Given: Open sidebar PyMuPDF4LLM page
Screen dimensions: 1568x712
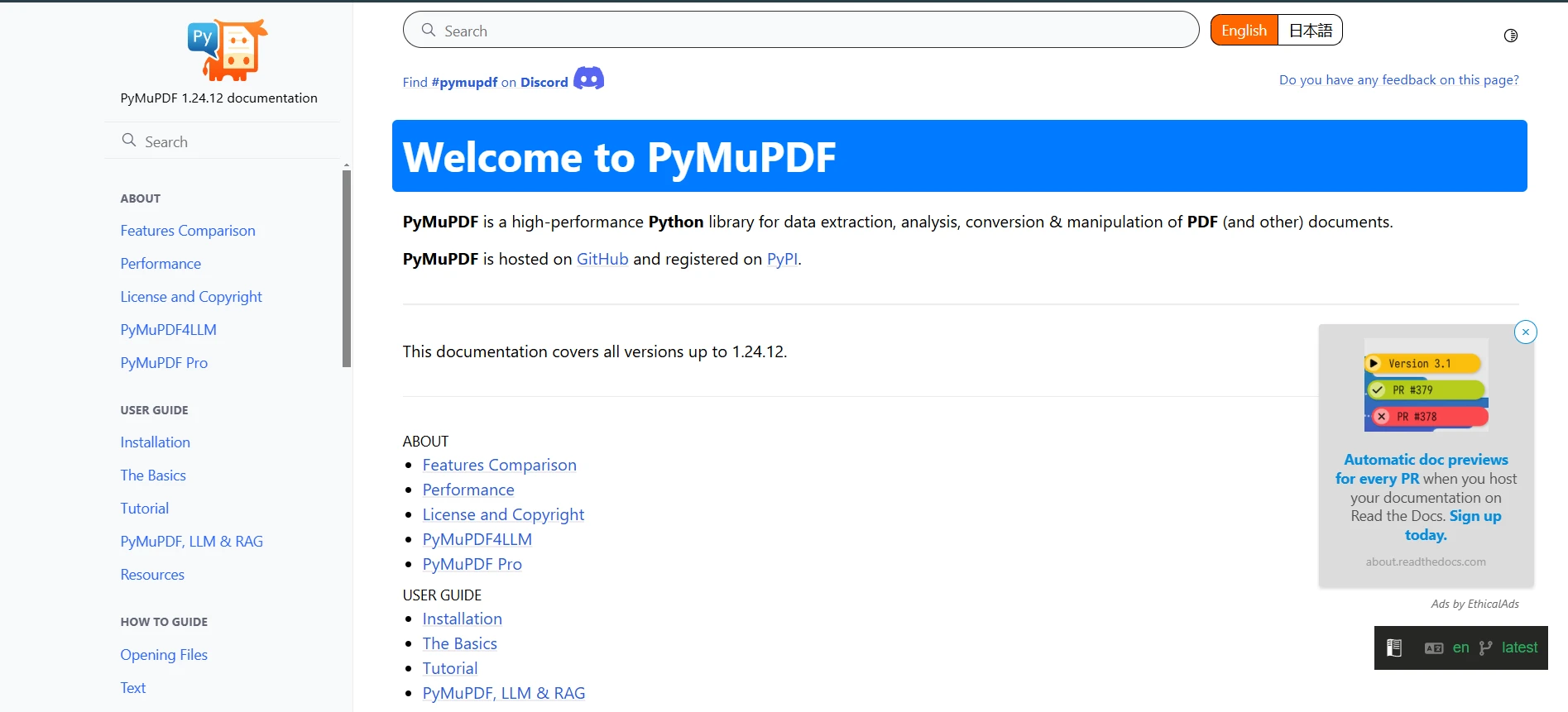Looking at the screenshot, I should click(168, 330).
